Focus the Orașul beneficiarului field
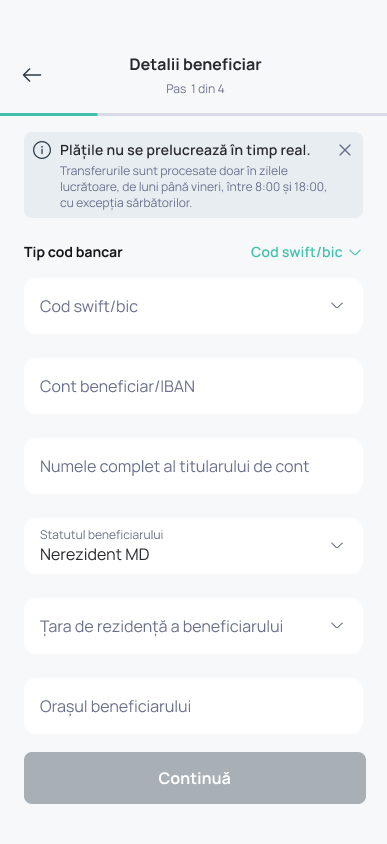387x844 pixels. click(193, 706)
